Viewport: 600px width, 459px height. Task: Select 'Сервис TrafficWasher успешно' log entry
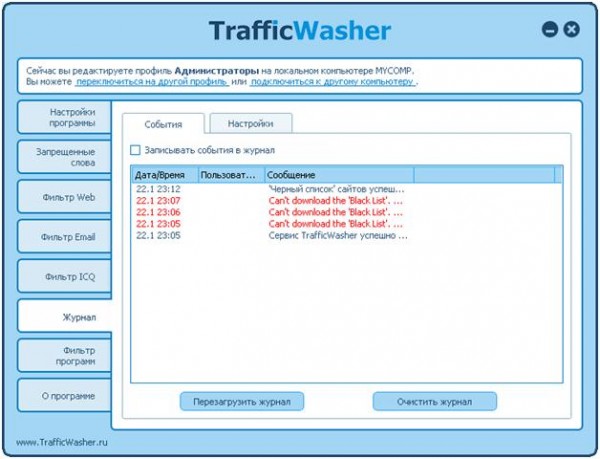pyautogui.click(x=346, y=235)
